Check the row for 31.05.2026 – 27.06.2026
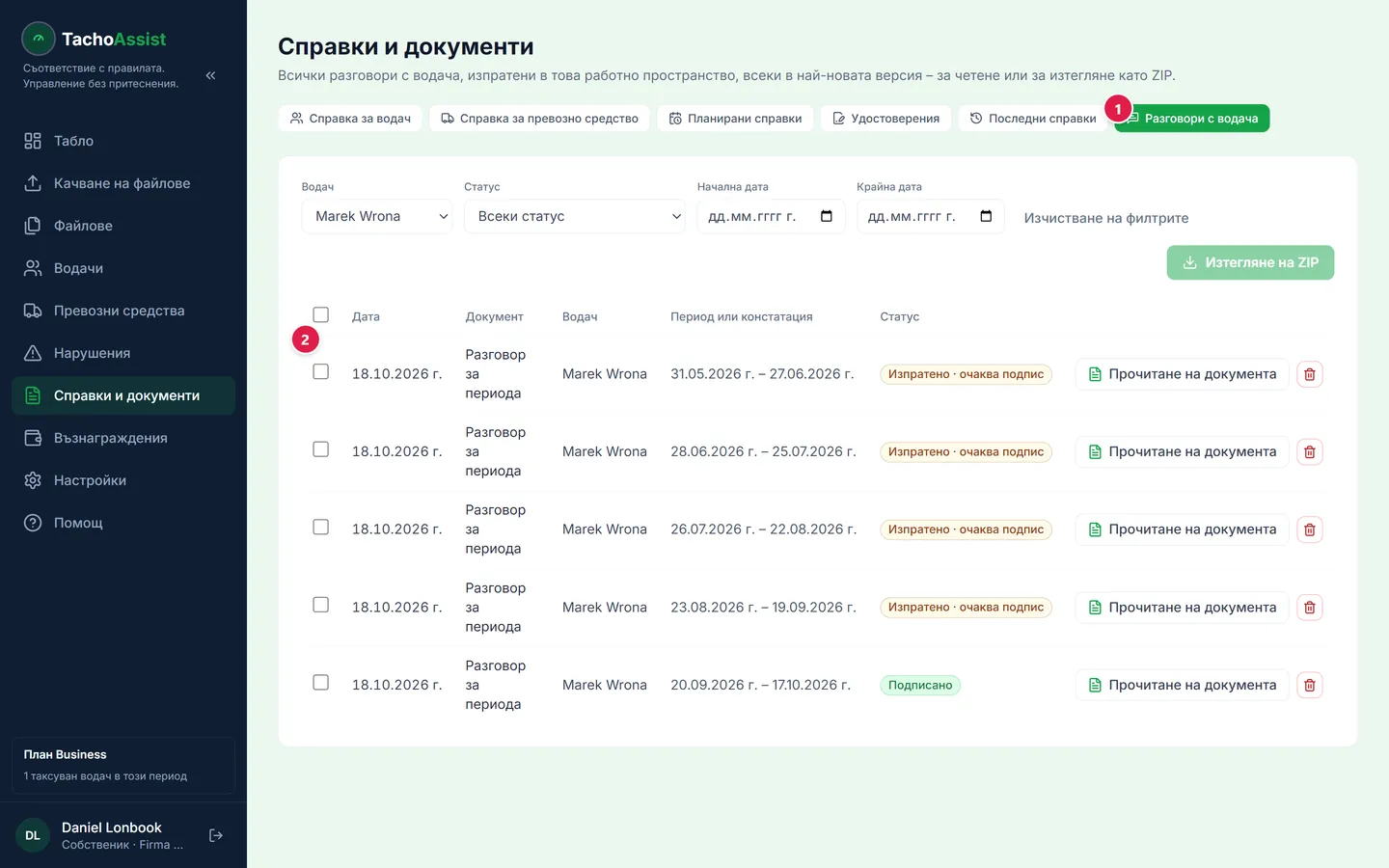The image size is (1389, 868). [x=321, y=371]
